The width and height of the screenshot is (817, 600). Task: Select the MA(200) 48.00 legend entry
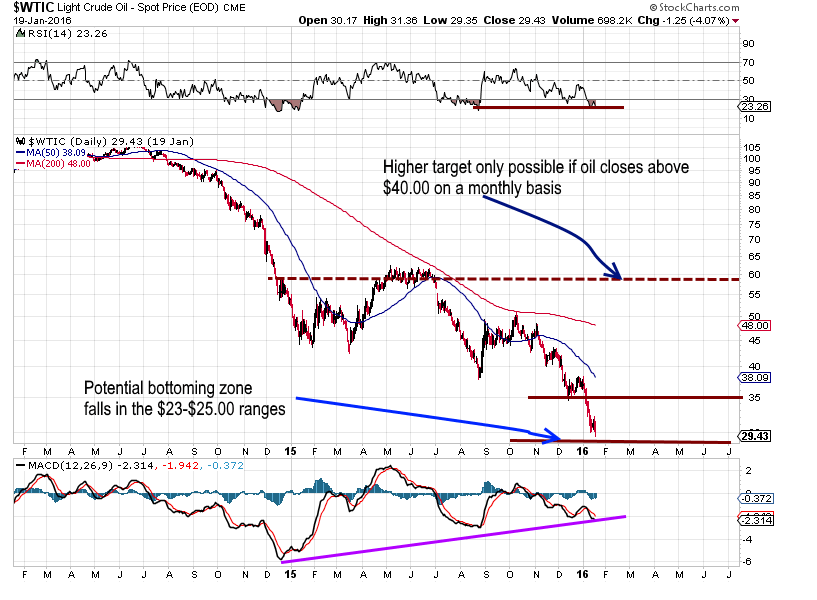(53, 164)
